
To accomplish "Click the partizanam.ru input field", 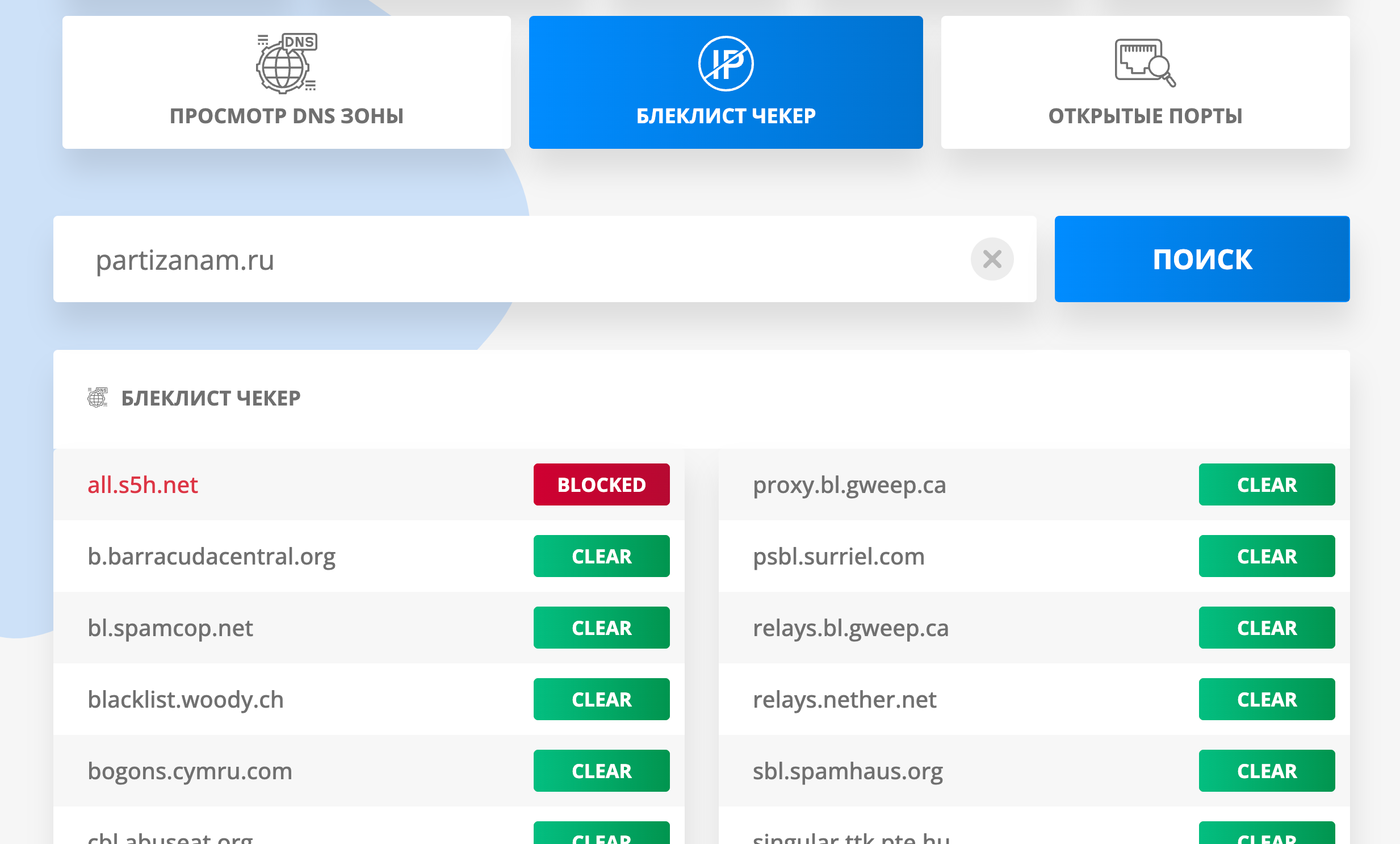I will 512,260.
